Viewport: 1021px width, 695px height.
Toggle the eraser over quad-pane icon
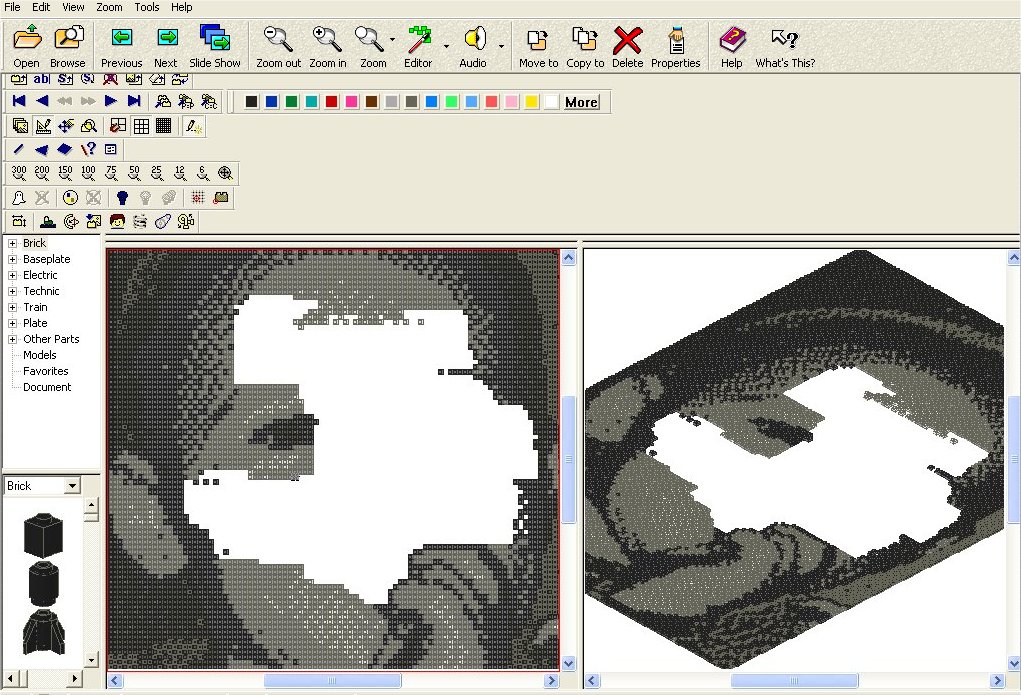click(118, 126)
